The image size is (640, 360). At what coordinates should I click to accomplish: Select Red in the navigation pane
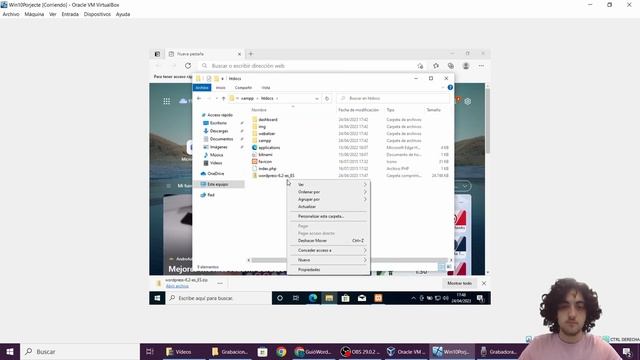[x=211, y=195]
